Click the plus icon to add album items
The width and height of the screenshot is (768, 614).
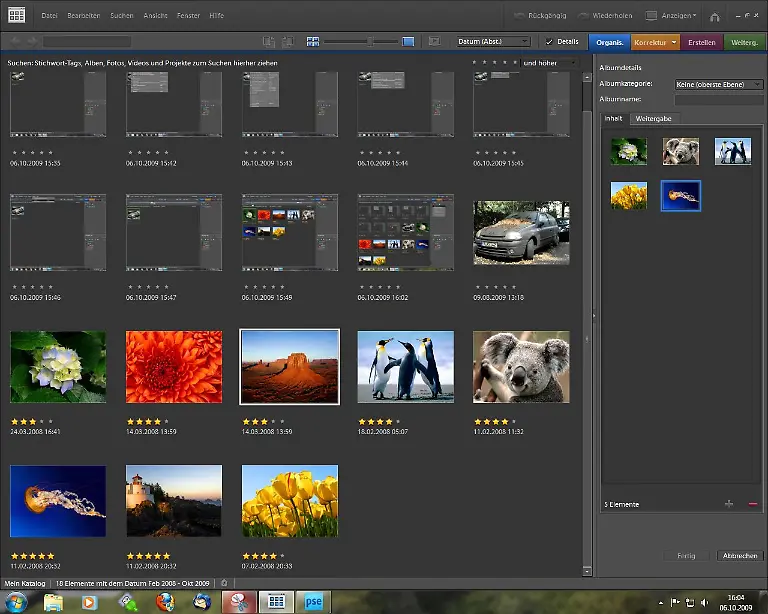(x=728, y=503)
